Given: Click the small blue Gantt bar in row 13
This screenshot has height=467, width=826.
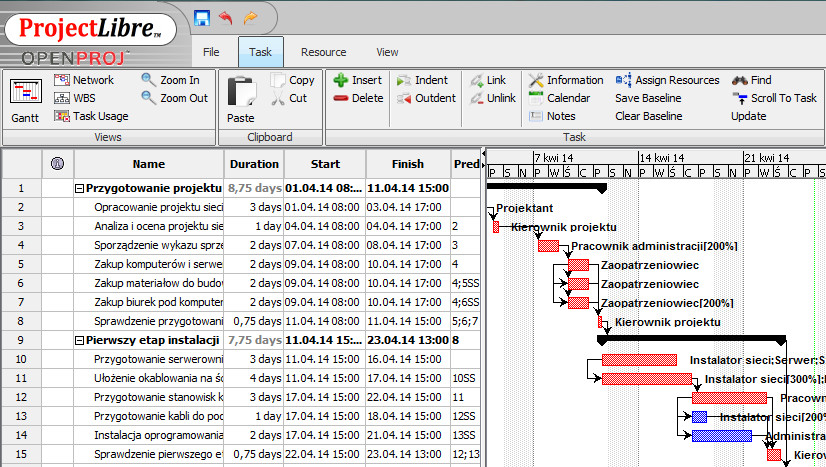Looking at the screenshot, I should pyautogui.click(x=699, y=417).
